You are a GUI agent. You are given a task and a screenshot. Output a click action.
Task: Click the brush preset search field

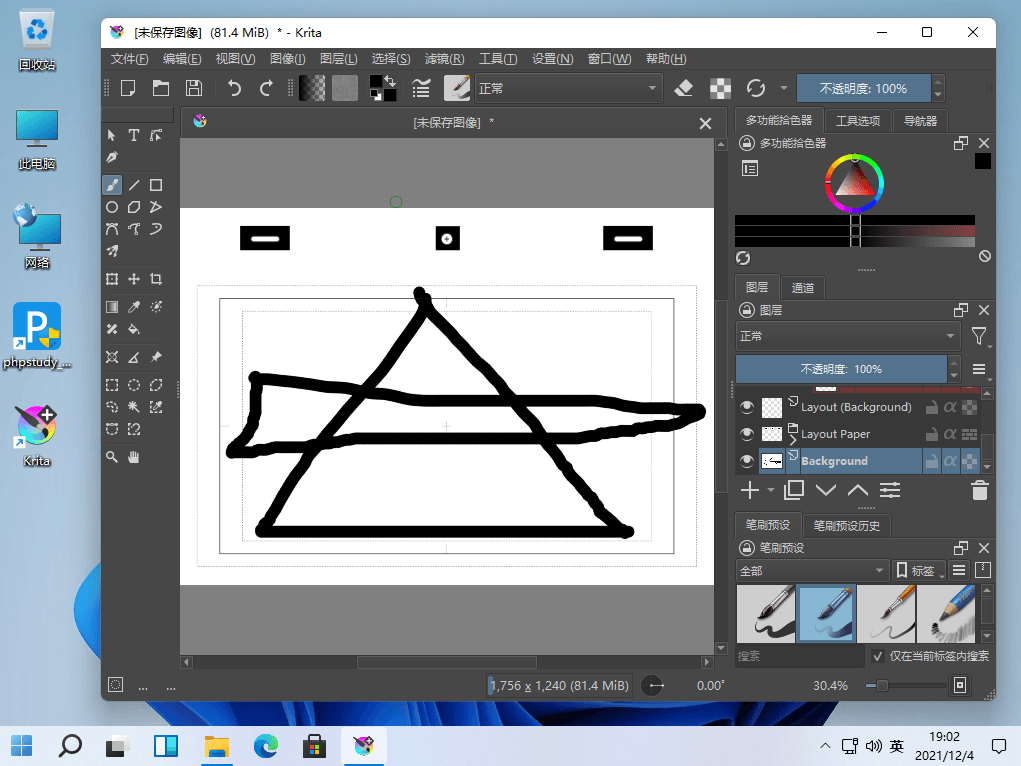(800, 656)
